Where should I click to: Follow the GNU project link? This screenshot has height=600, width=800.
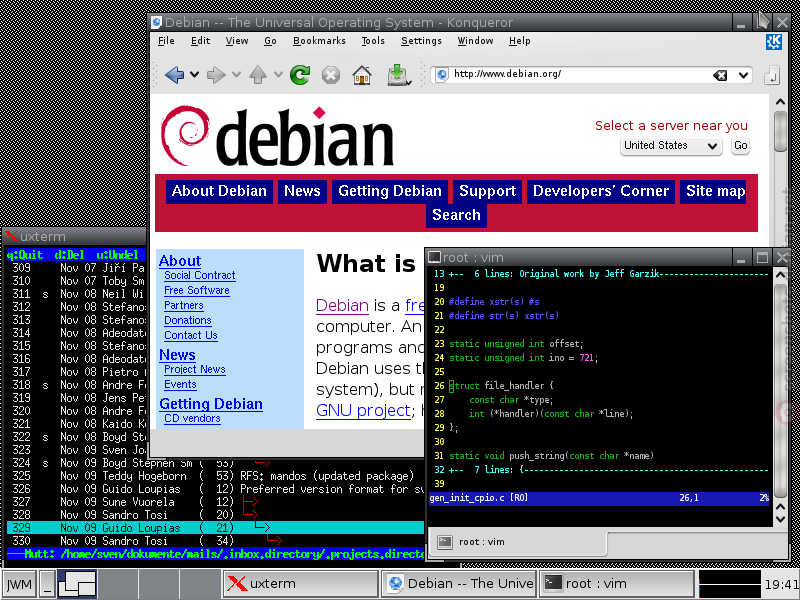click(x=363, y=411)
